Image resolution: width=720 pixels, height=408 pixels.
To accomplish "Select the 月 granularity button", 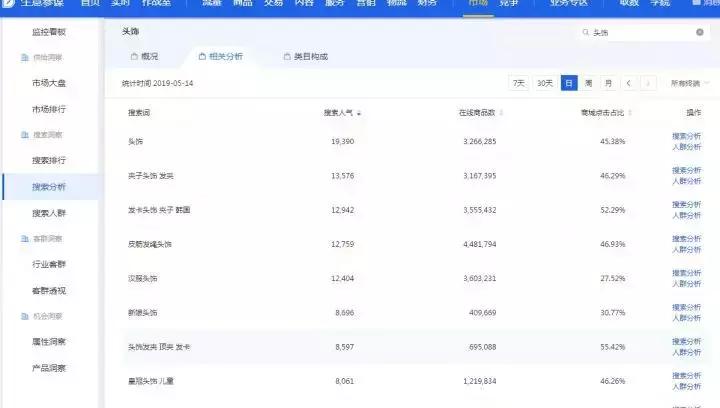I will [x=608, y=83].
